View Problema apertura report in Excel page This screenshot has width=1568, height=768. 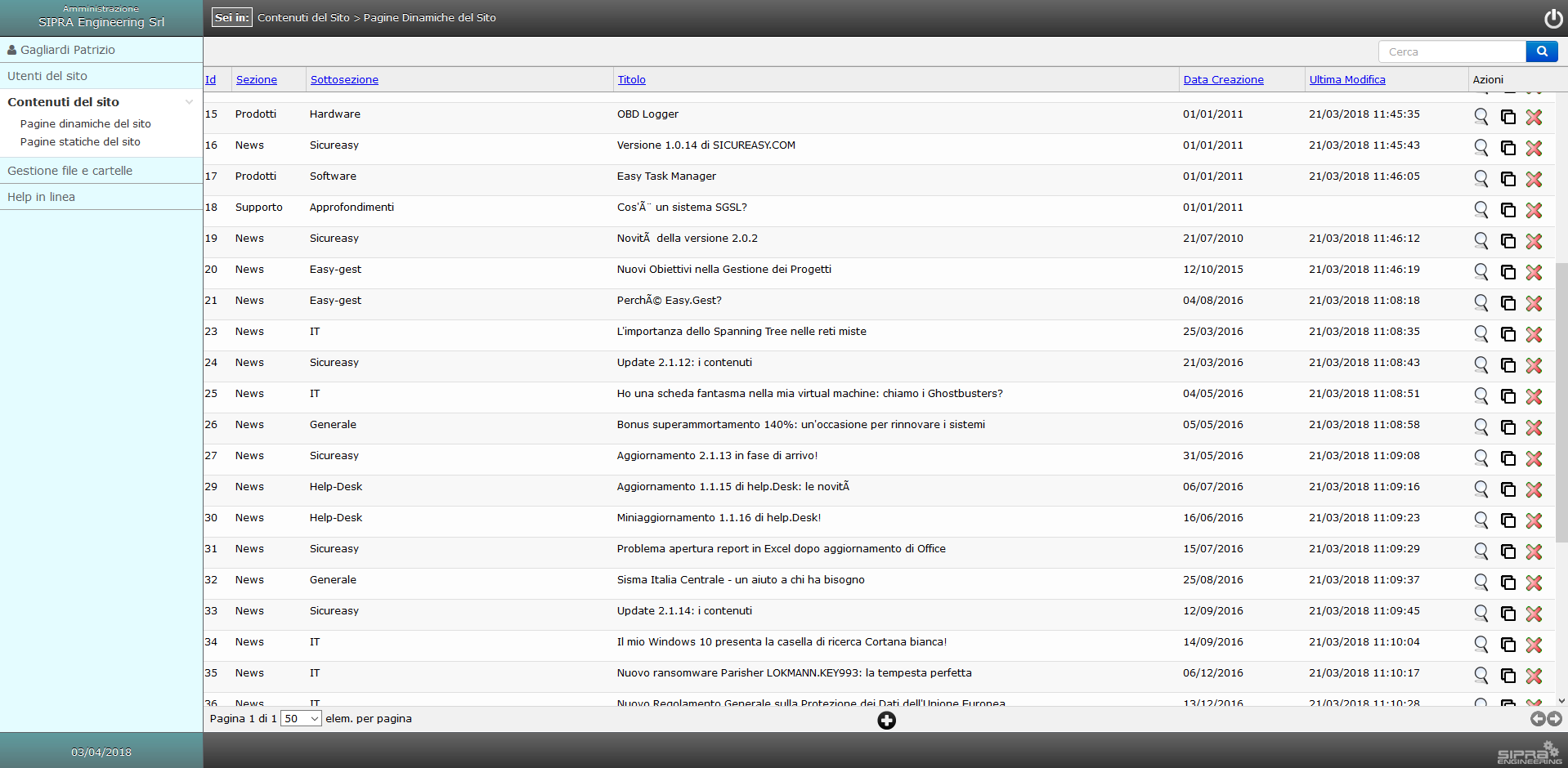pyautogui.click(x=1481, y=551)
